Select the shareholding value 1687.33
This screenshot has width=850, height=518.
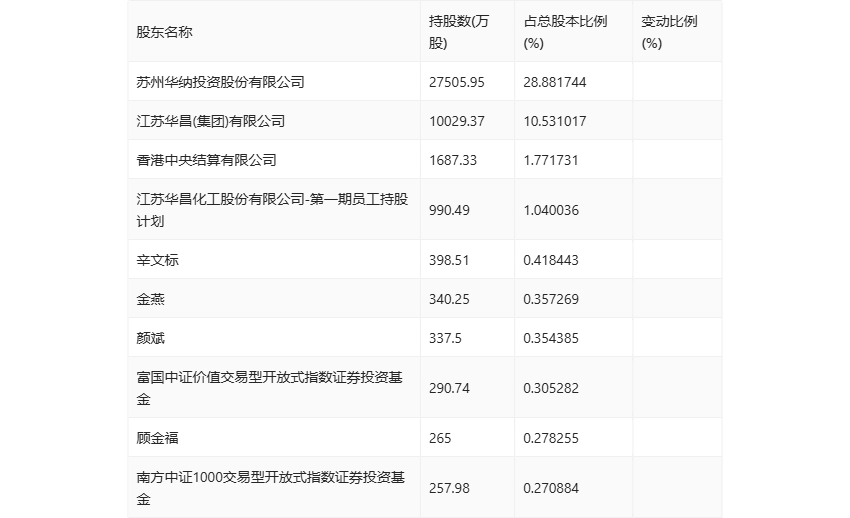(453, 160)
